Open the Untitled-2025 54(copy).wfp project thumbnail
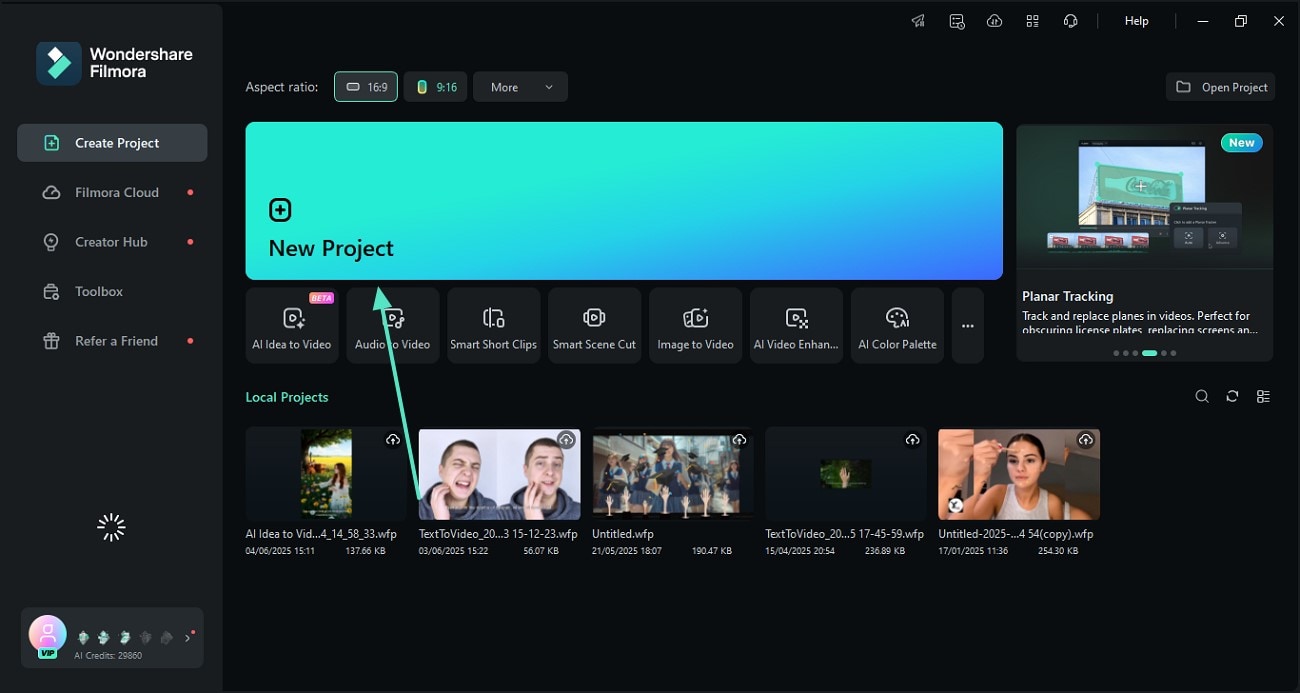Screen dimensions: 1300x693 click(x=1019, y=474)
